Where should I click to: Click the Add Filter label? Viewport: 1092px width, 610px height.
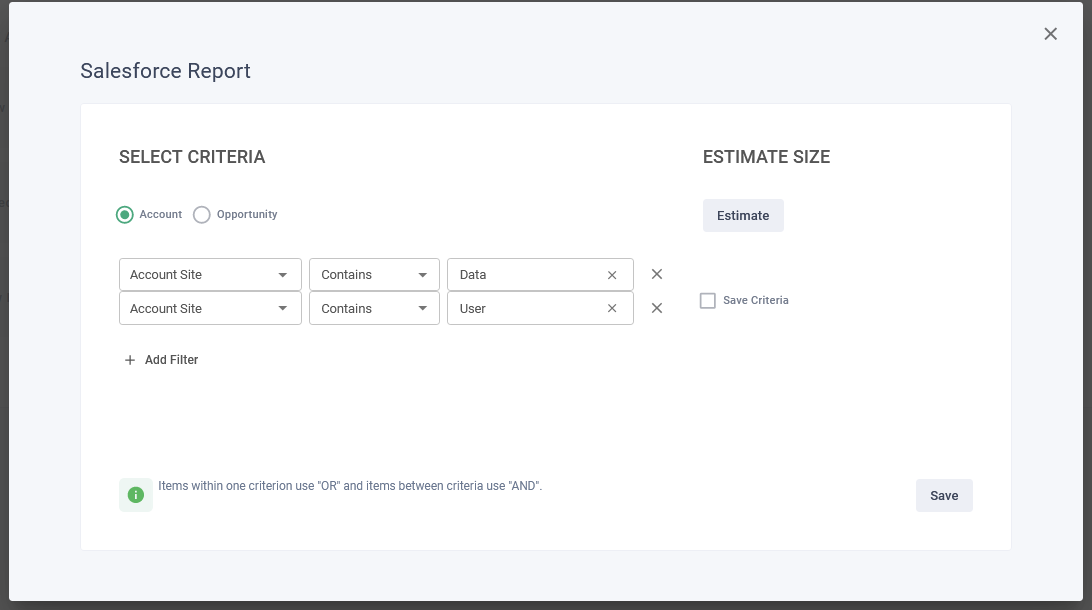[172, 359]
